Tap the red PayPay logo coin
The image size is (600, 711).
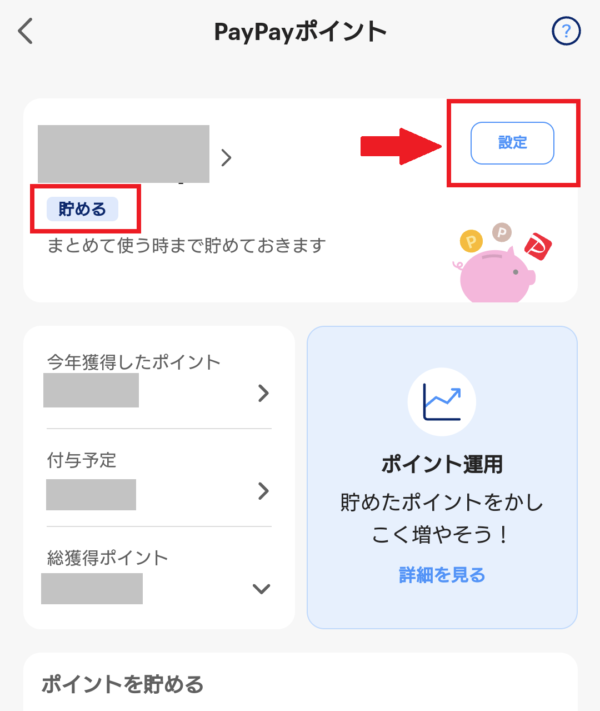(538, 246)
